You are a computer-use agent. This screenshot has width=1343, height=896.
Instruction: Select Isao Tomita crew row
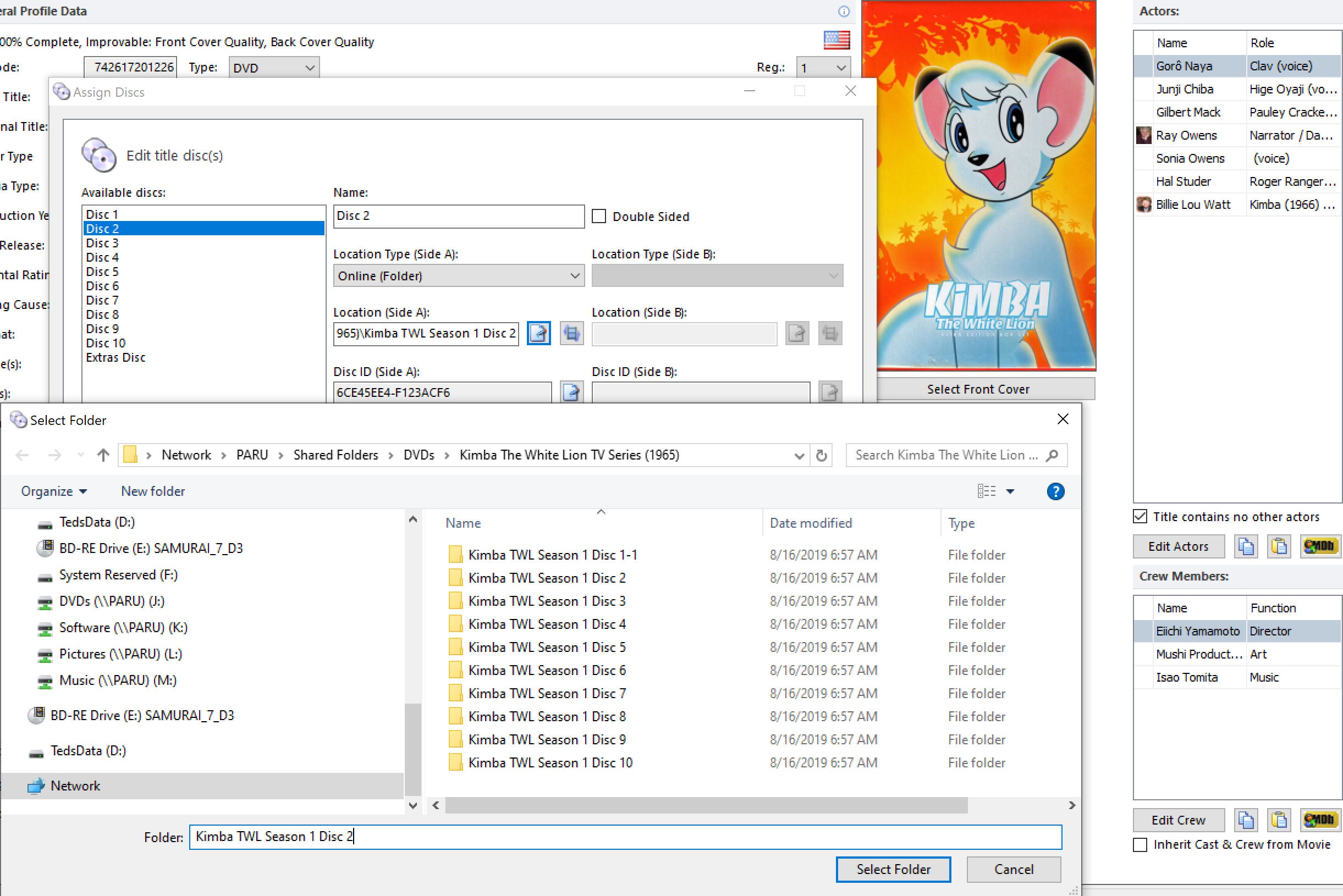pyautogui.click(x=1237, y=677)
